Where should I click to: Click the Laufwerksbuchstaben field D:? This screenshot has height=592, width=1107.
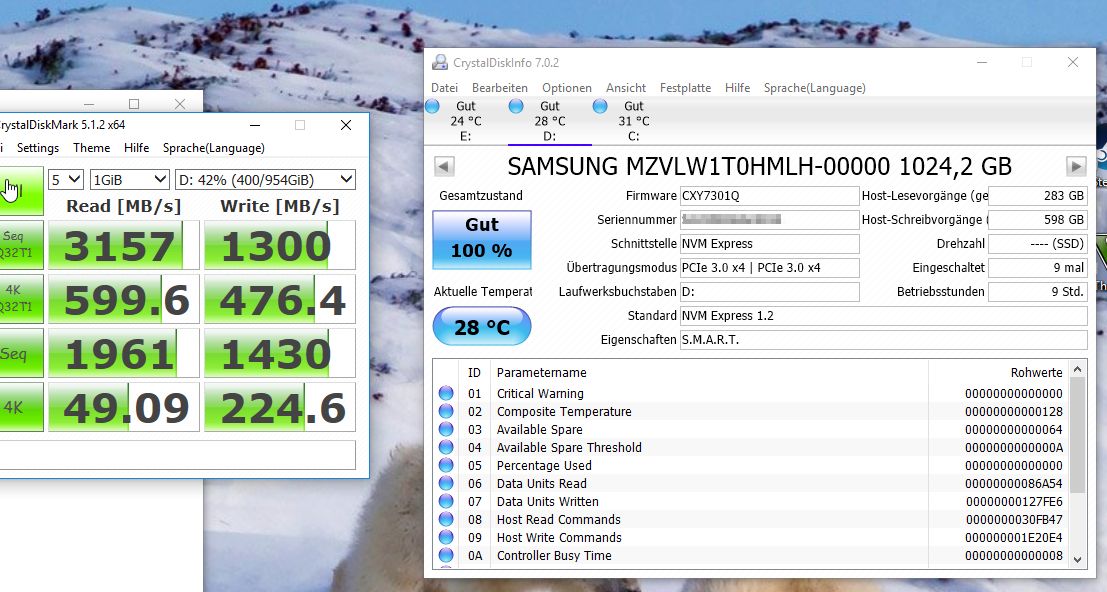coord(770,291)
